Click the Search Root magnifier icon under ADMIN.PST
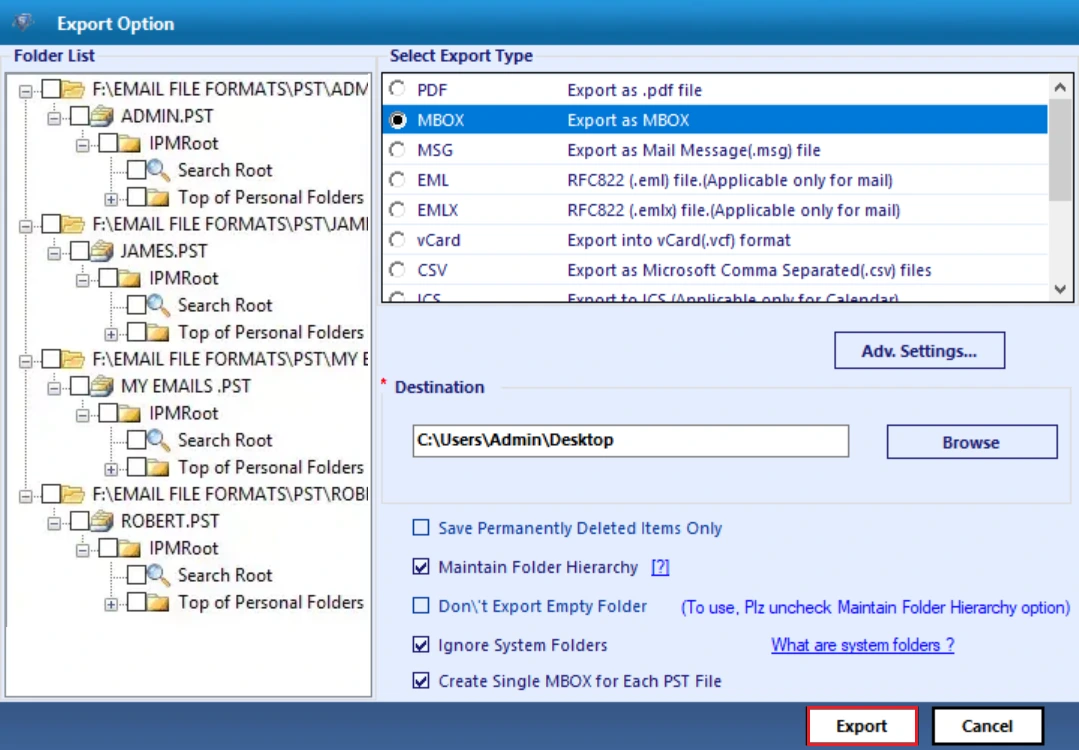 (x=158, y=170)
